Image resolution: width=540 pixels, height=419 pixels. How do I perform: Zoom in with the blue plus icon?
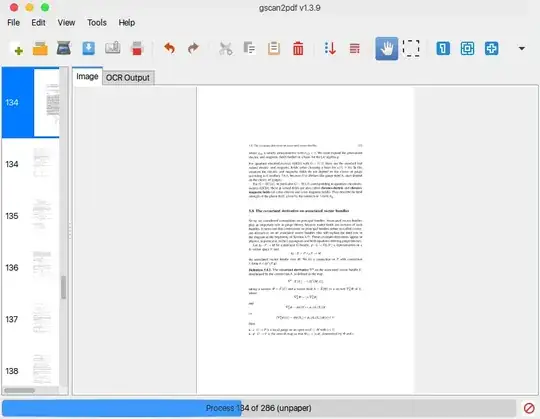point(491,49)
